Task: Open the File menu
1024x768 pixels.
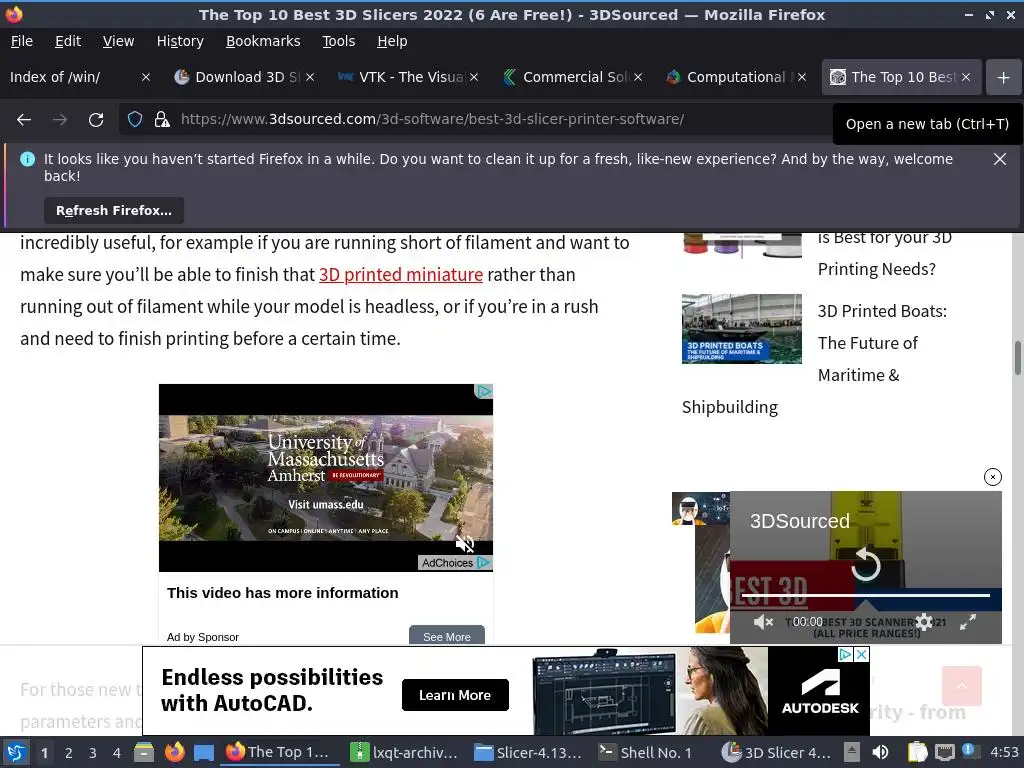Action: 22,41
